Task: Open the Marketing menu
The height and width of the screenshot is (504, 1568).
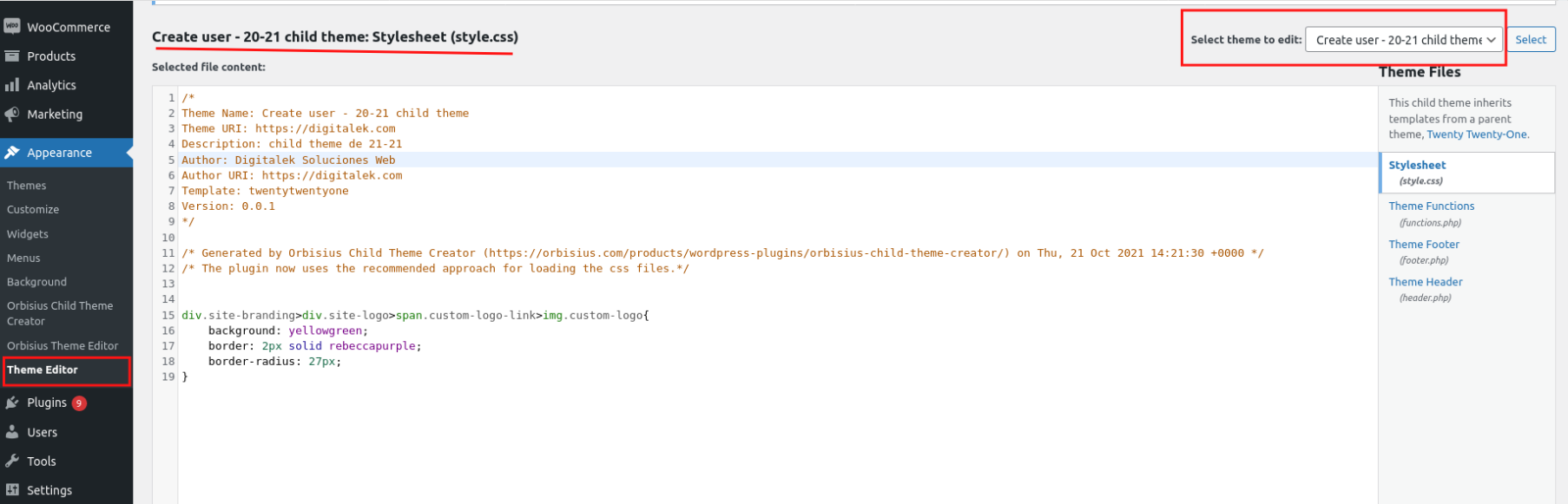Action: coord(55,115)
